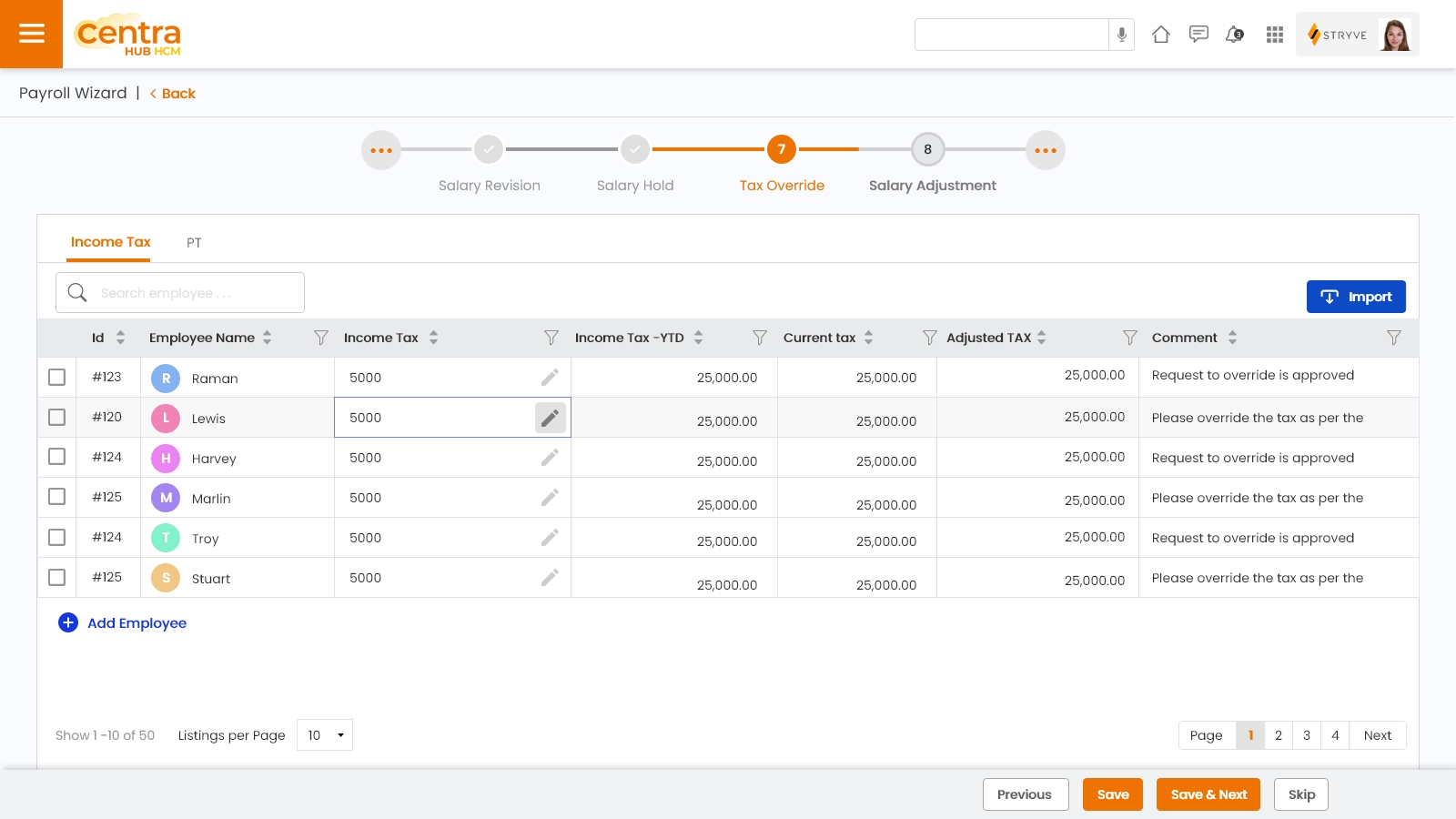Filter the Employee Name column
The height and width of the screenshot is (819, 1456).
[x=320, y=338]
